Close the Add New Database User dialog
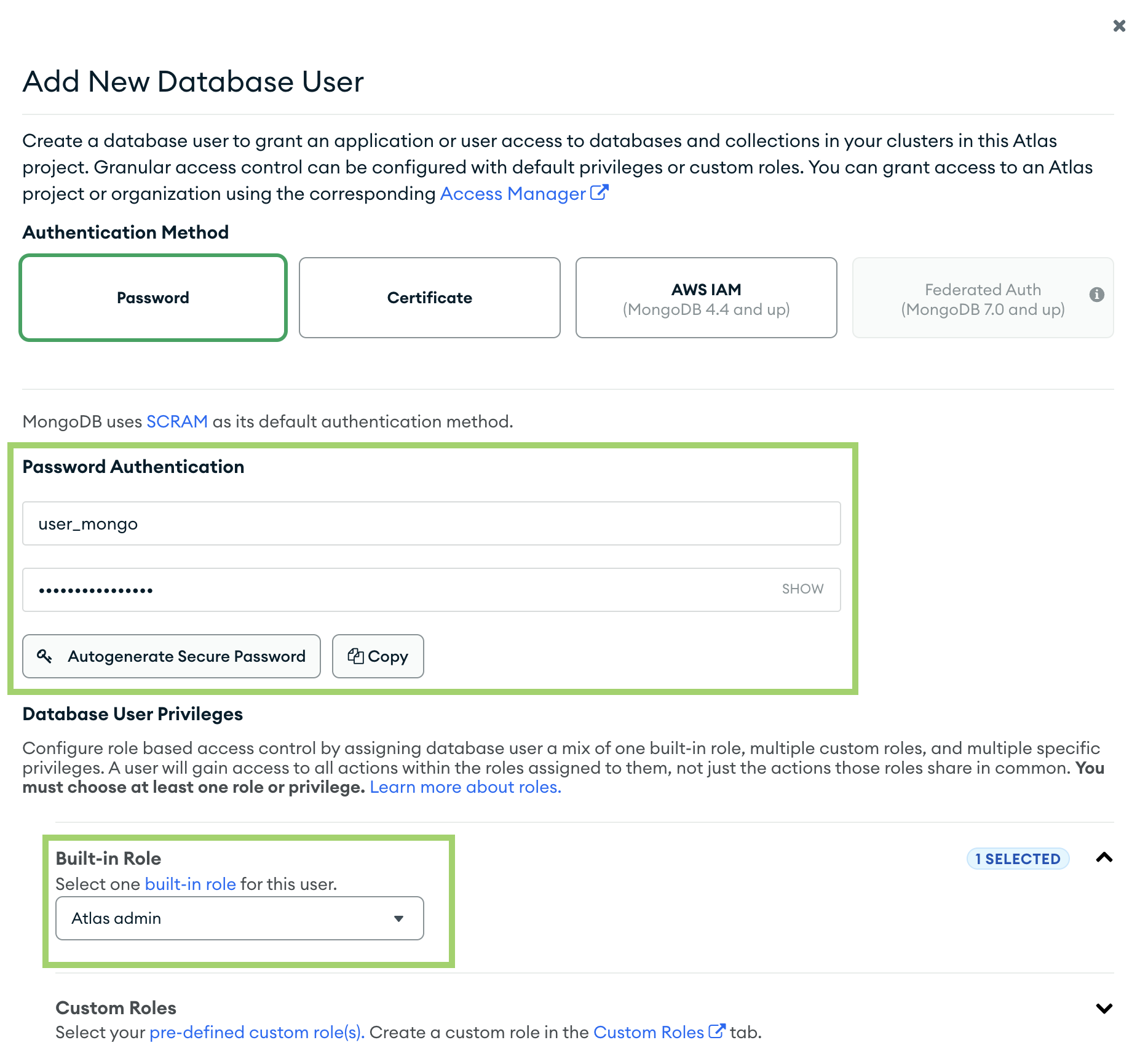This screenshot has height=1064, width=1140. pos(1119,26)
